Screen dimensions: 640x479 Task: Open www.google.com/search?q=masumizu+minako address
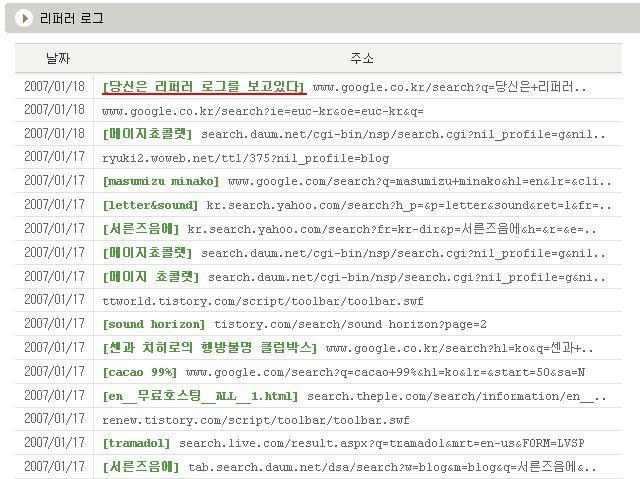point(420,182)
